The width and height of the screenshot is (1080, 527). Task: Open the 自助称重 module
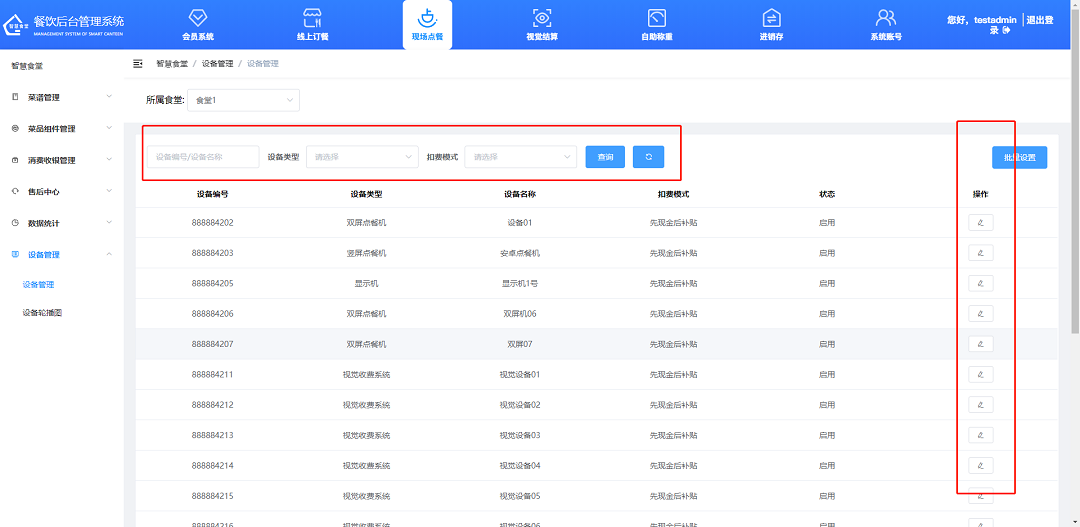pos(656,24)
